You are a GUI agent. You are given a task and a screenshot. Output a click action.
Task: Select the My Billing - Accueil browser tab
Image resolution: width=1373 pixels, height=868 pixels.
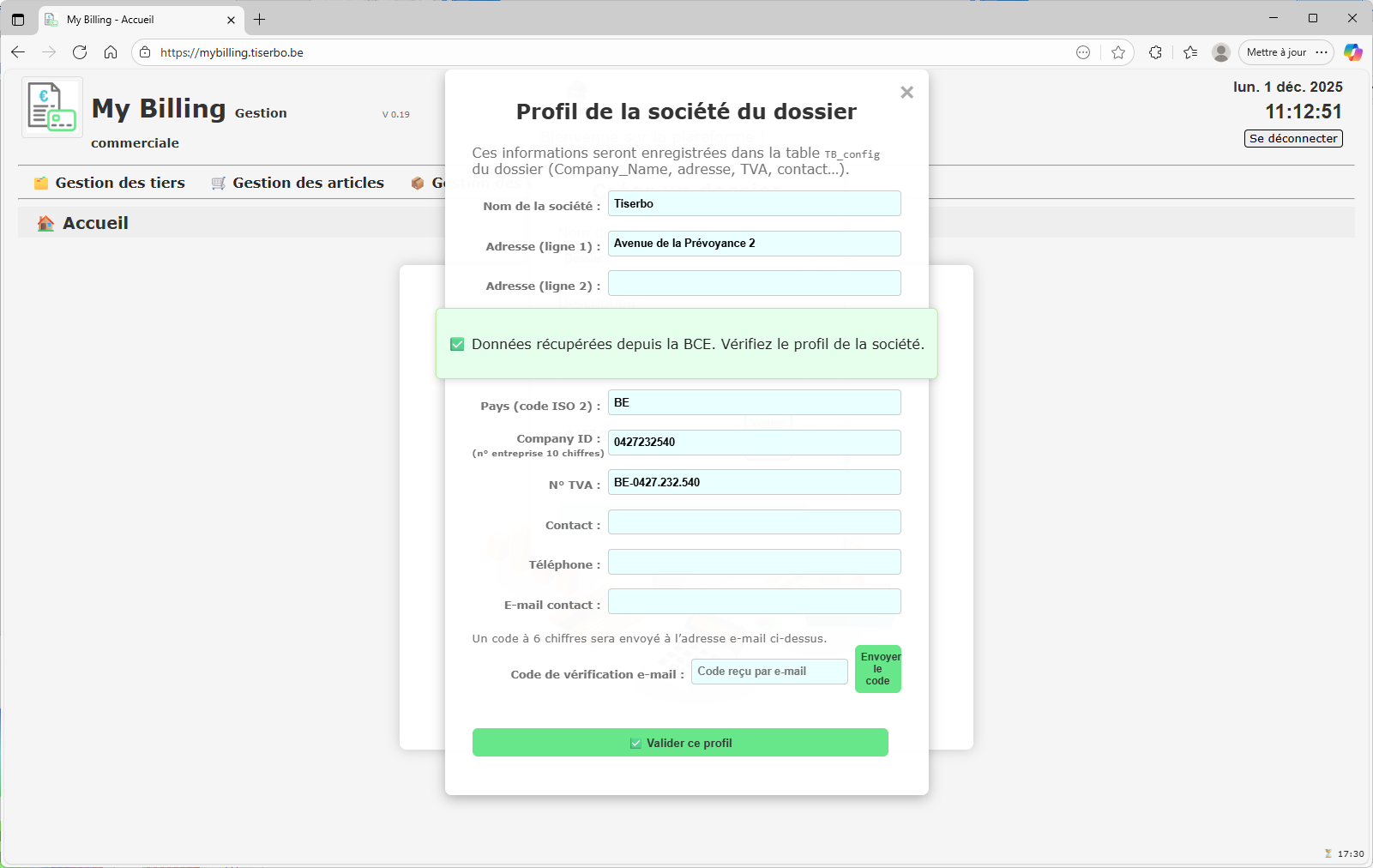click(124, 19)
